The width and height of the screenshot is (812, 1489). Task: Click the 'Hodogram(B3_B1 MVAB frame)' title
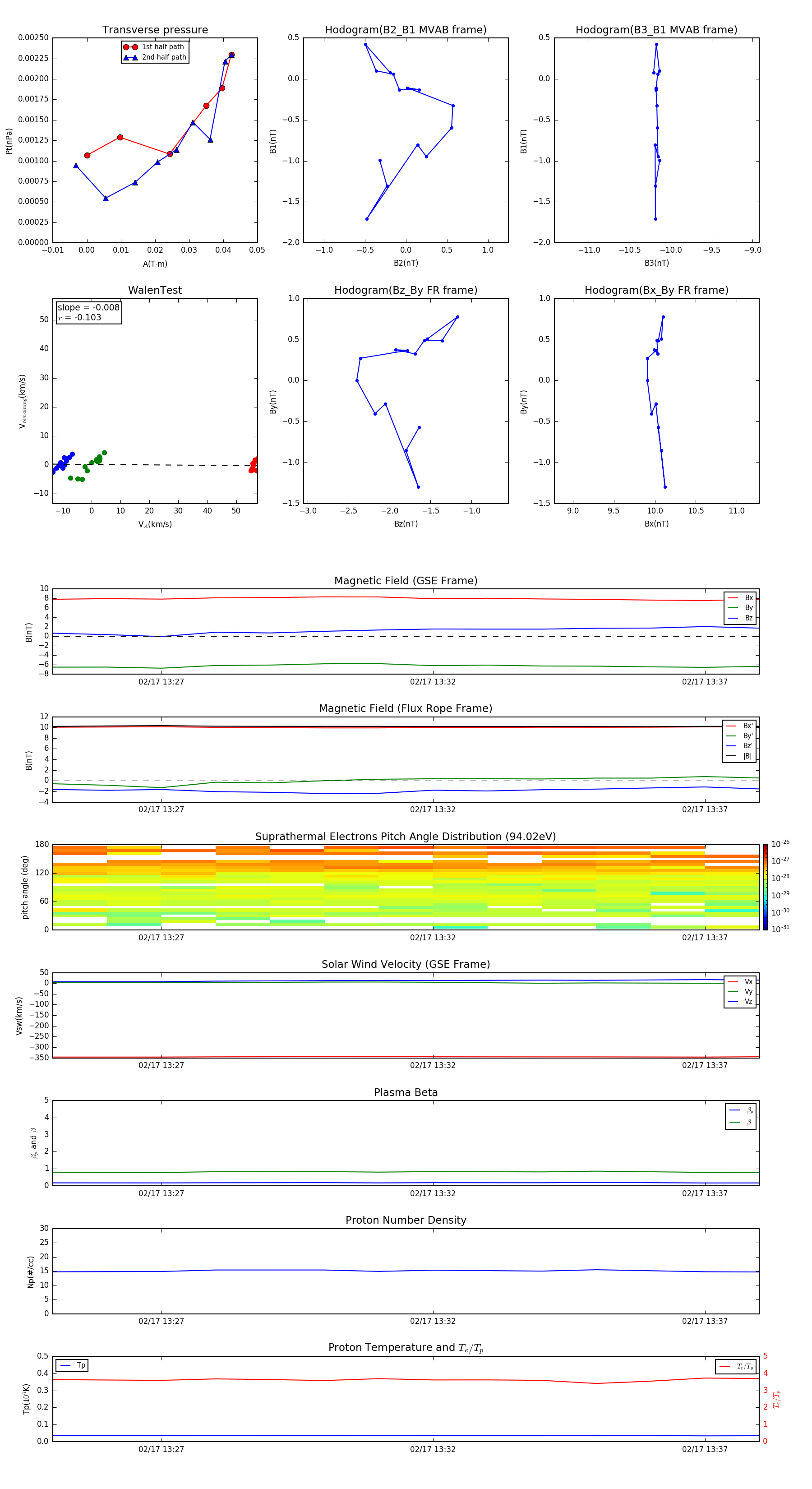[x=656, y=30]
